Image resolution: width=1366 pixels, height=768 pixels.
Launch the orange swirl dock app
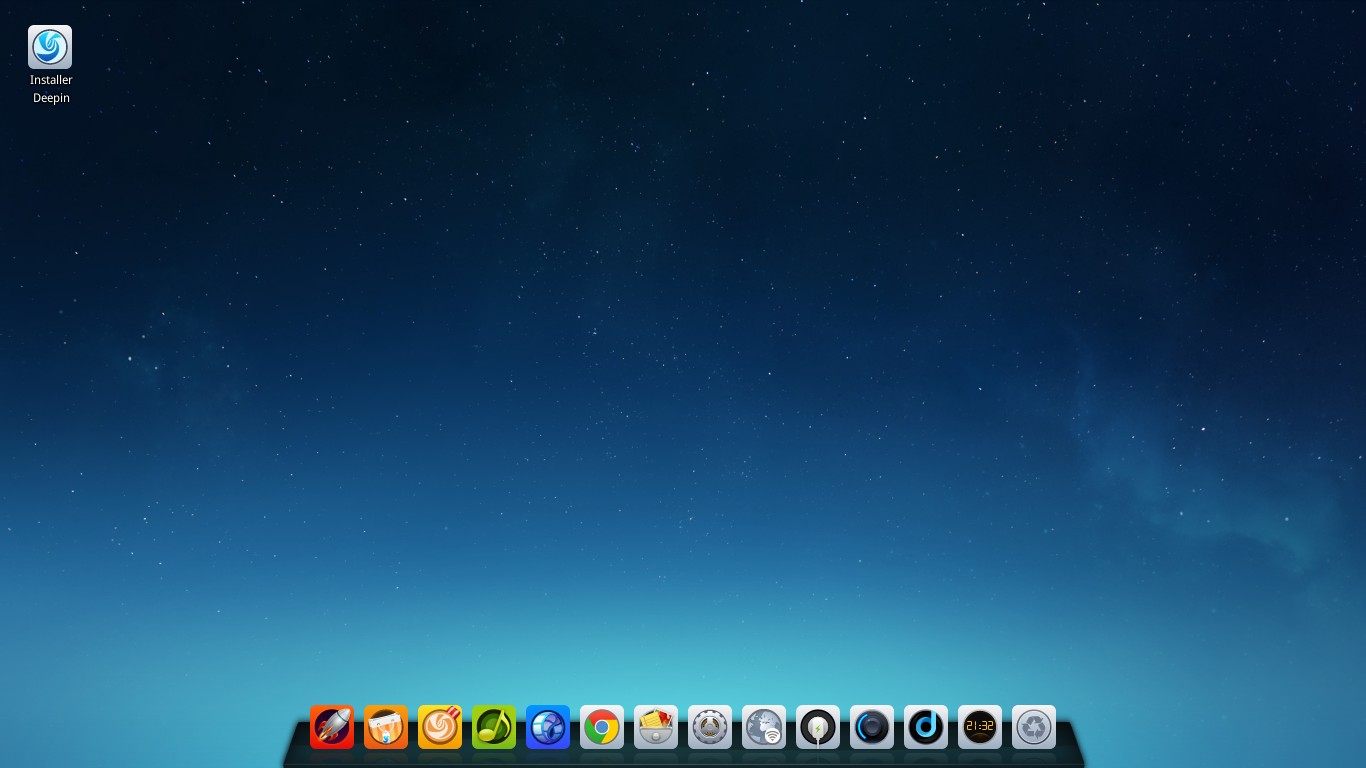click(440, 727)
